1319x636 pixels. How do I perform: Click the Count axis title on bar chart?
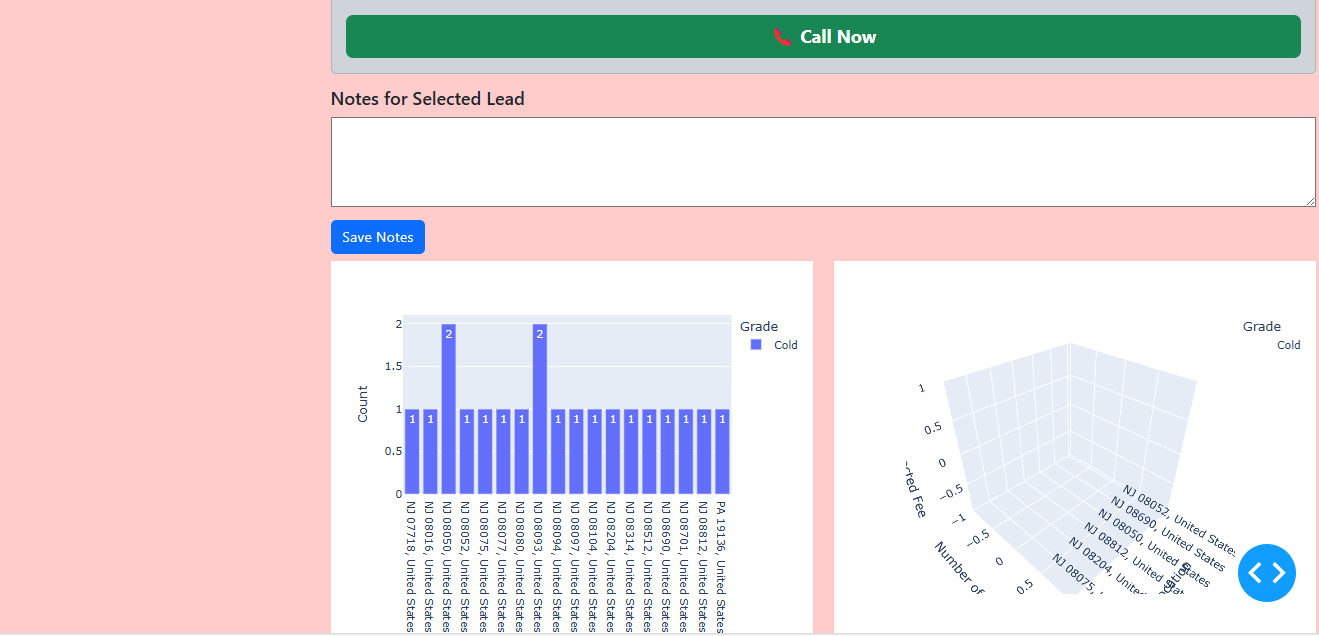(x=363, y=404)
